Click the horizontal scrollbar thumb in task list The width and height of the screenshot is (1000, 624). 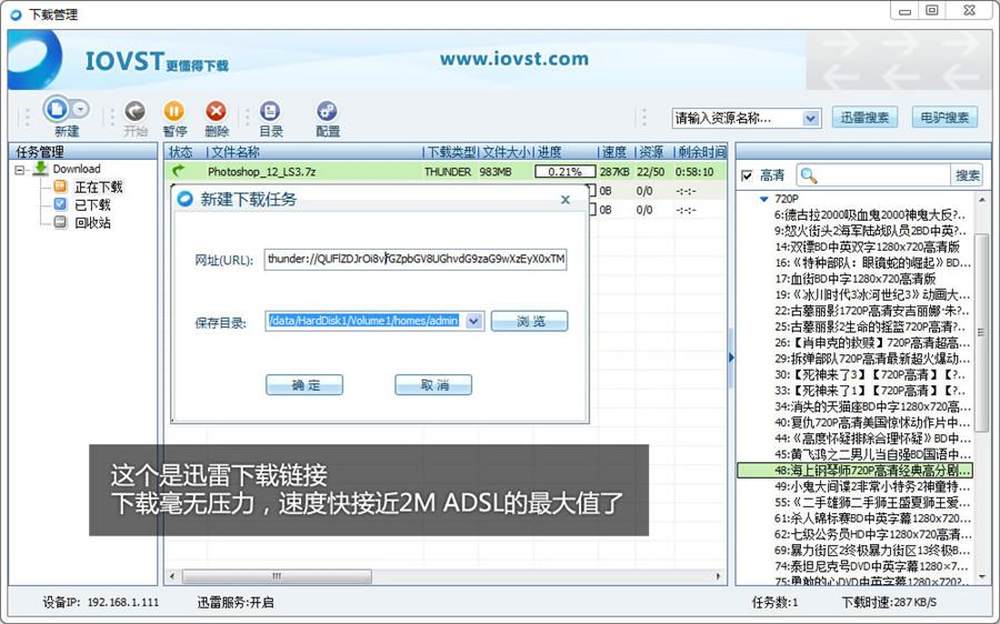tap(277, 576)
